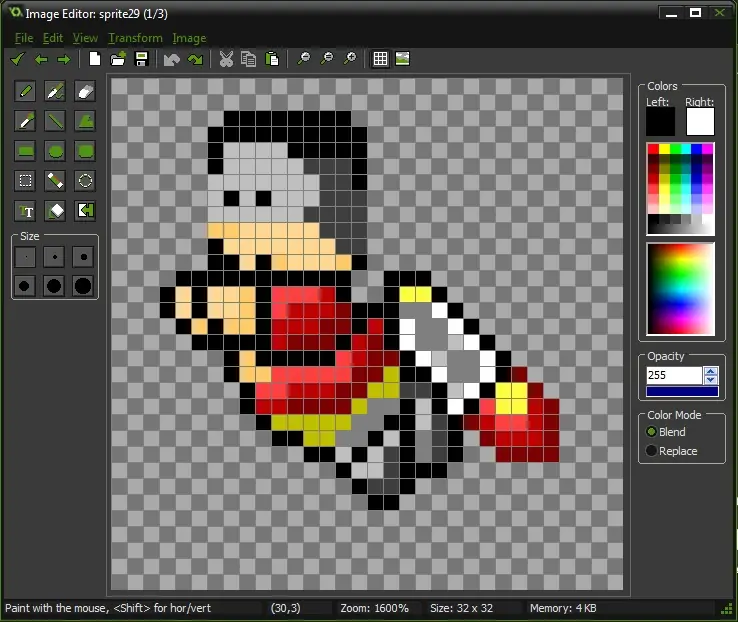Pick a color from the basic palette grid
The height and width of the screenshot is (622, 738).
point(681,189)
